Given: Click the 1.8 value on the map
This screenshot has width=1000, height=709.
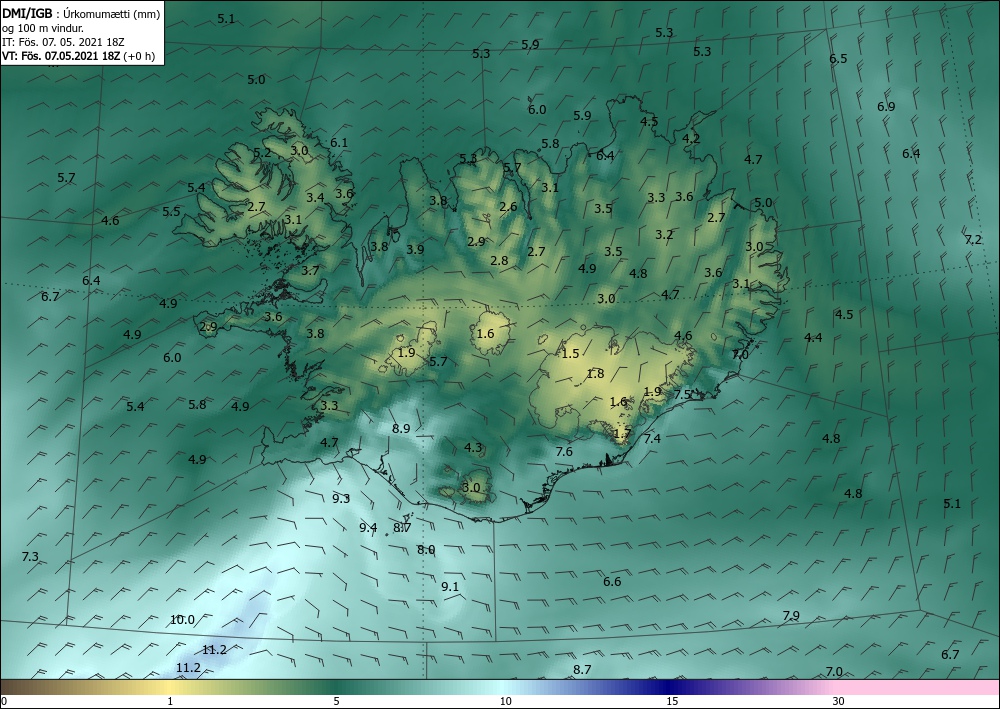Looking at the screenshot, I should (595, 374).
